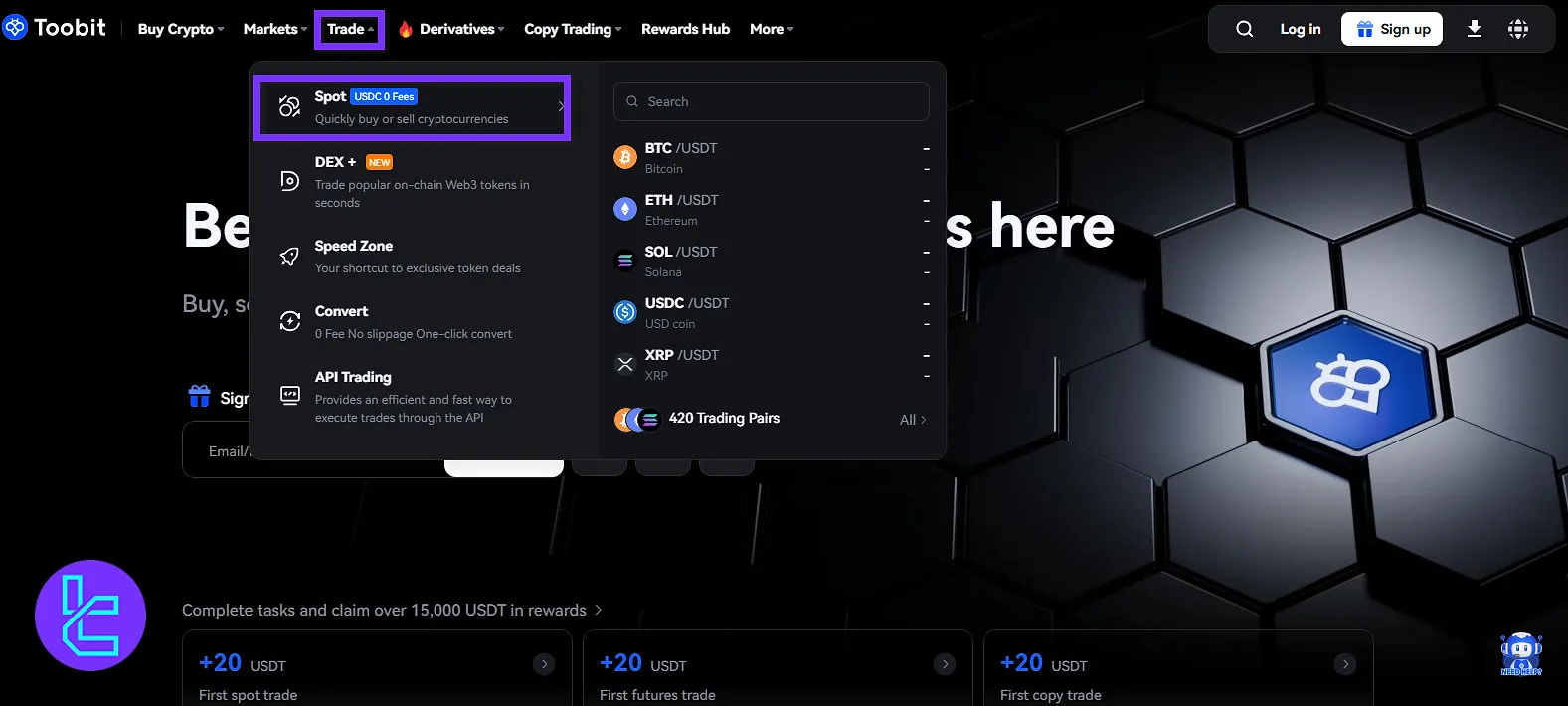This screenshot has width=1568, height=706.
Task: Open Complete tasks and claim rewards link
Action: pyautogui.click(x=392, y=610)
